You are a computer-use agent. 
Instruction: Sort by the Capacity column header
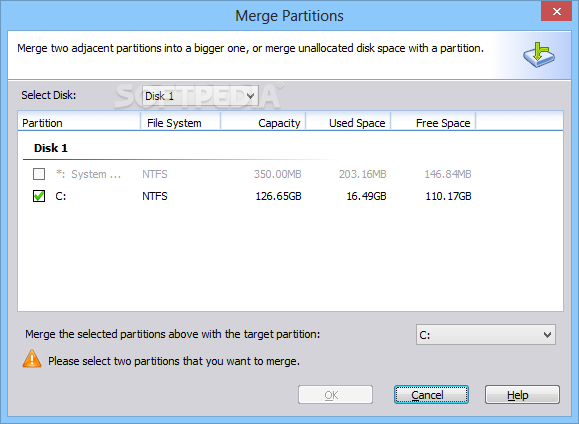tap(263, 123)
